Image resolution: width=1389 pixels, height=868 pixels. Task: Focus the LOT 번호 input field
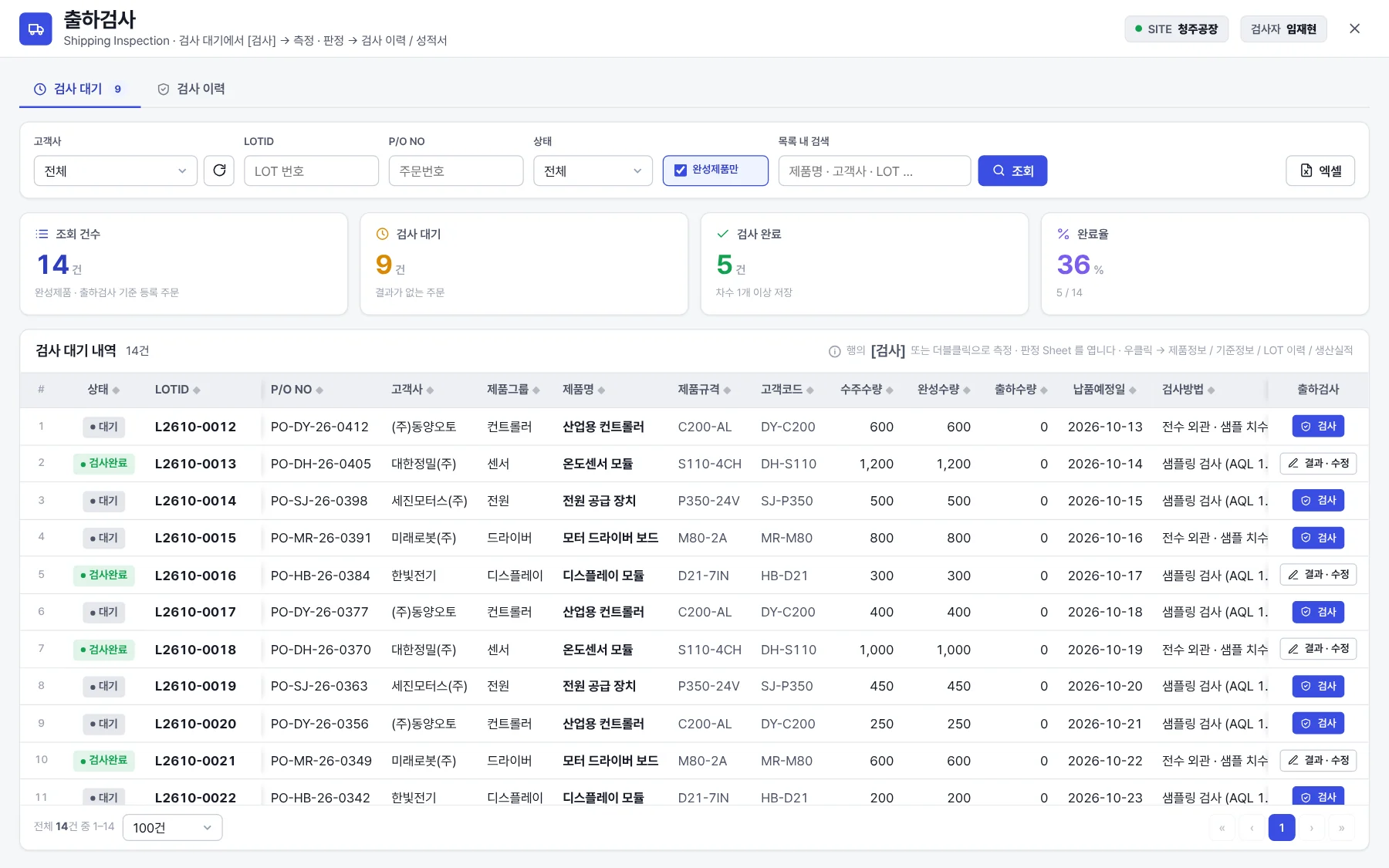[x=311, y=171]
